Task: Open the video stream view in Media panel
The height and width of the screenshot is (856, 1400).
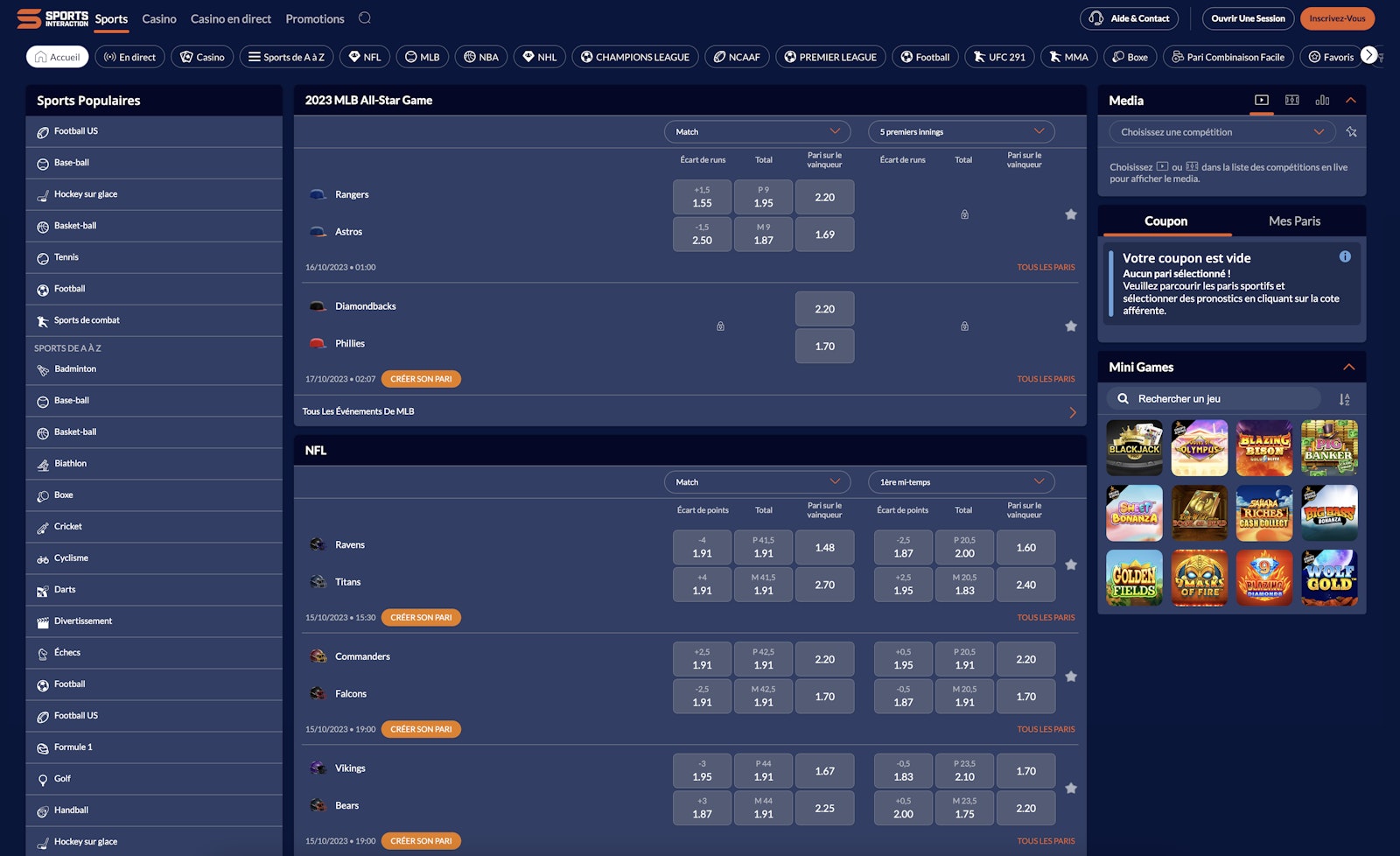Action: tap(1261, 100)
